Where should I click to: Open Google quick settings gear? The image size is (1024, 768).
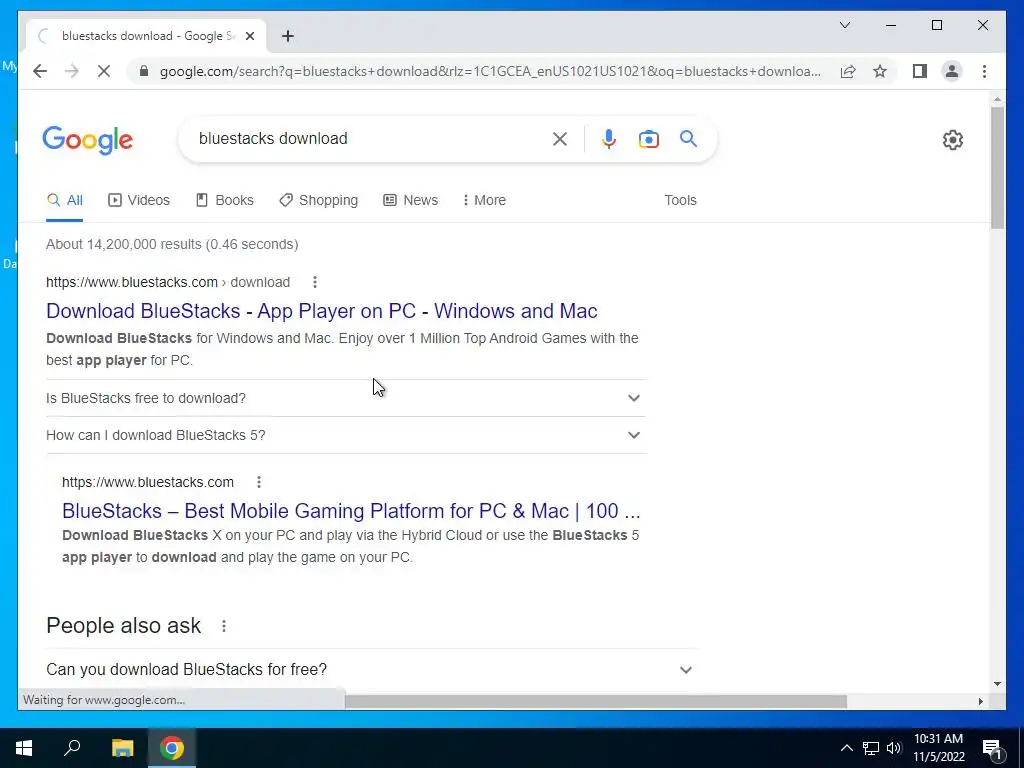[x=953, y=140]
